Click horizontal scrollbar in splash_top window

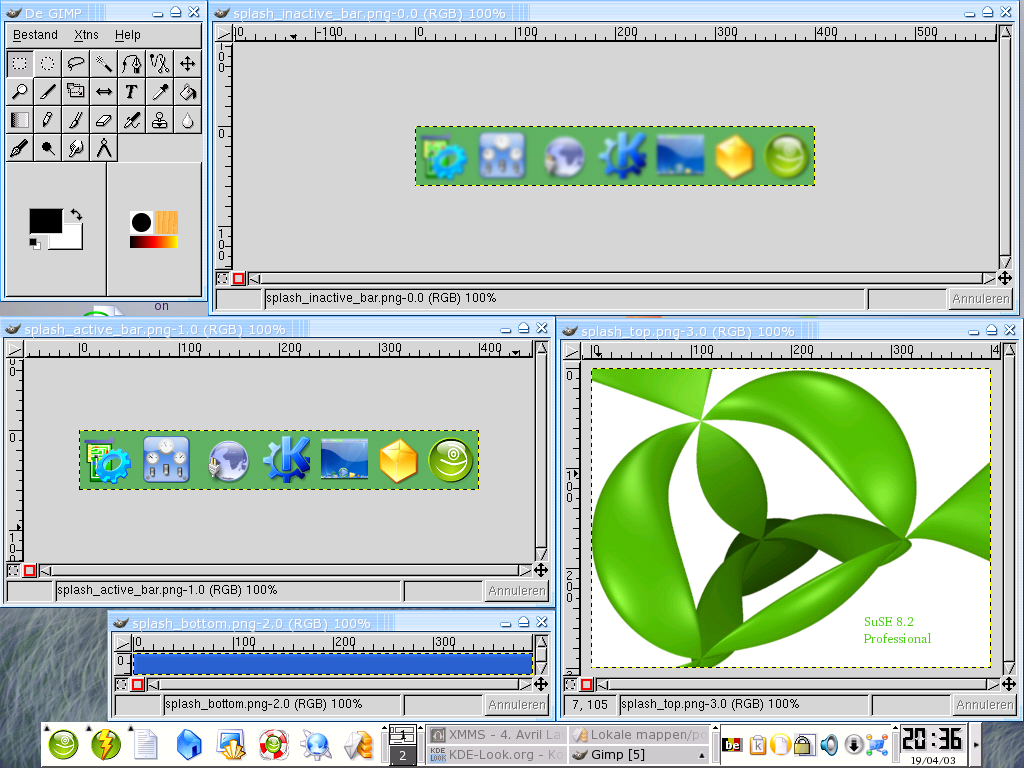[x=798, y=684]
